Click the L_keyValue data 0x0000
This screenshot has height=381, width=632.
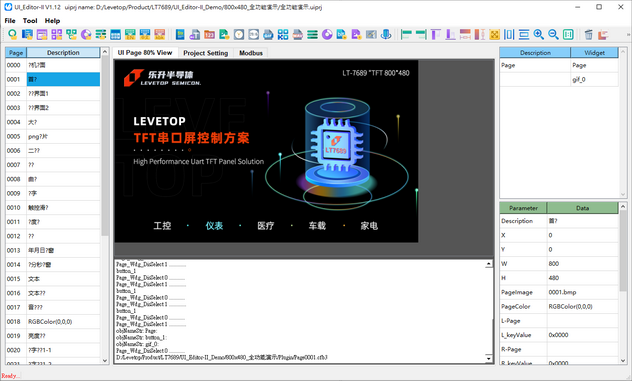(x=582, y=335)
